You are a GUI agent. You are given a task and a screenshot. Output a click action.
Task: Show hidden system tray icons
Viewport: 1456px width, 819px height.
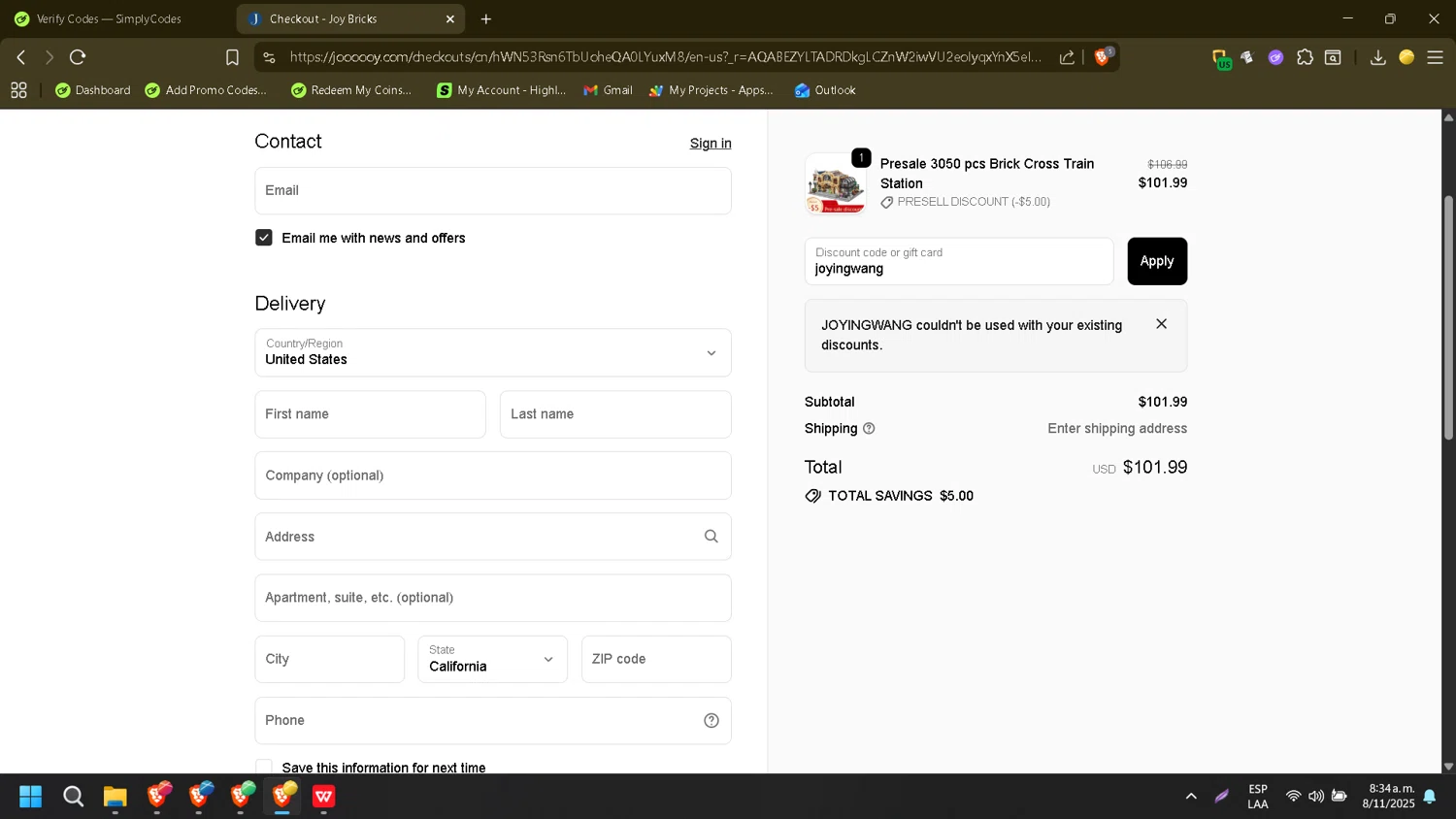(1191, 797)
